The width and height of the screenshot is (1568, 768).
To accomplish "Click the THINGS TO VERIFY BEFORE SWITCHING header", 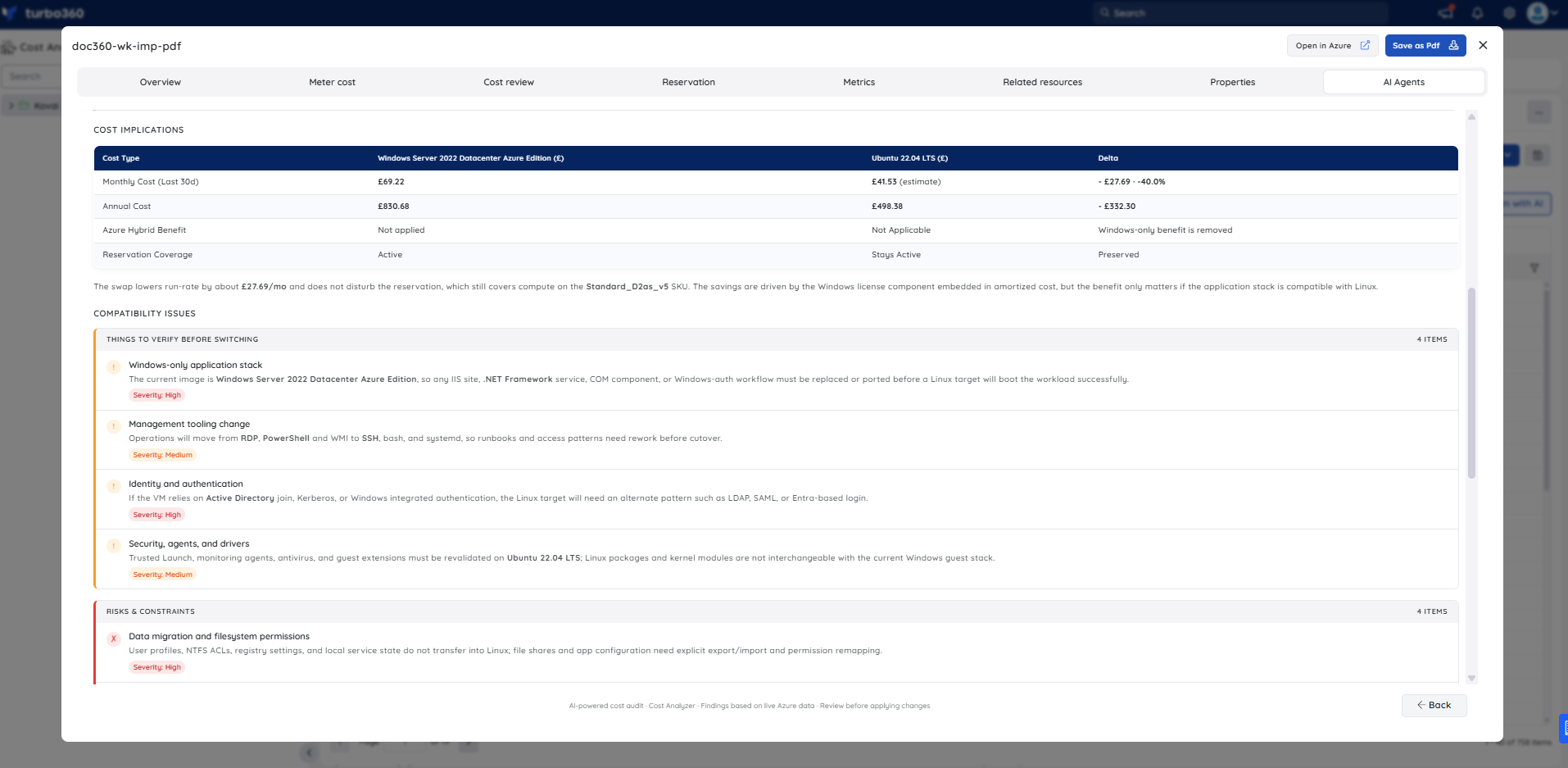I will 182,339.
